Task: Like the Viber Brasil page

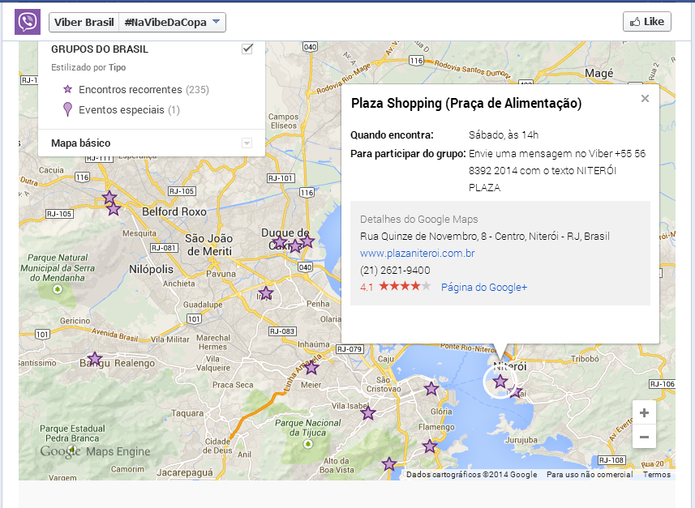Action: pyautogui.click(x=647, y=22)
